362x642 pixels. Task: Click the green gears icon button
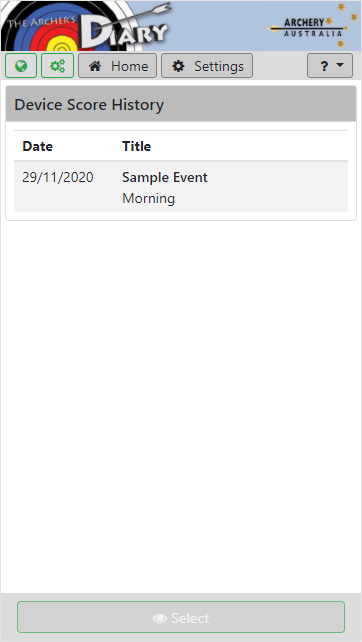click(x=57, y=66)
